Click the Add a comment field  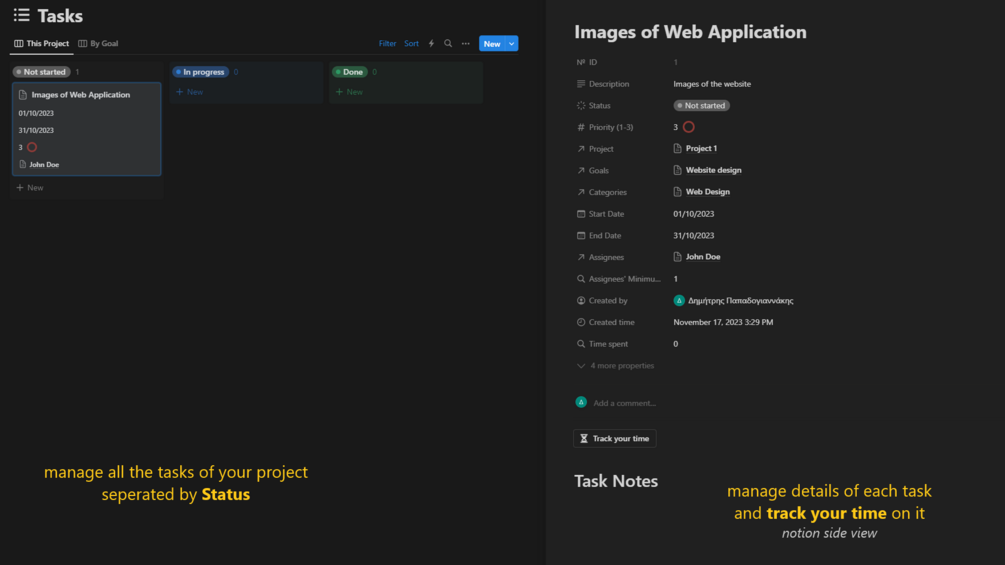(625, 403)
